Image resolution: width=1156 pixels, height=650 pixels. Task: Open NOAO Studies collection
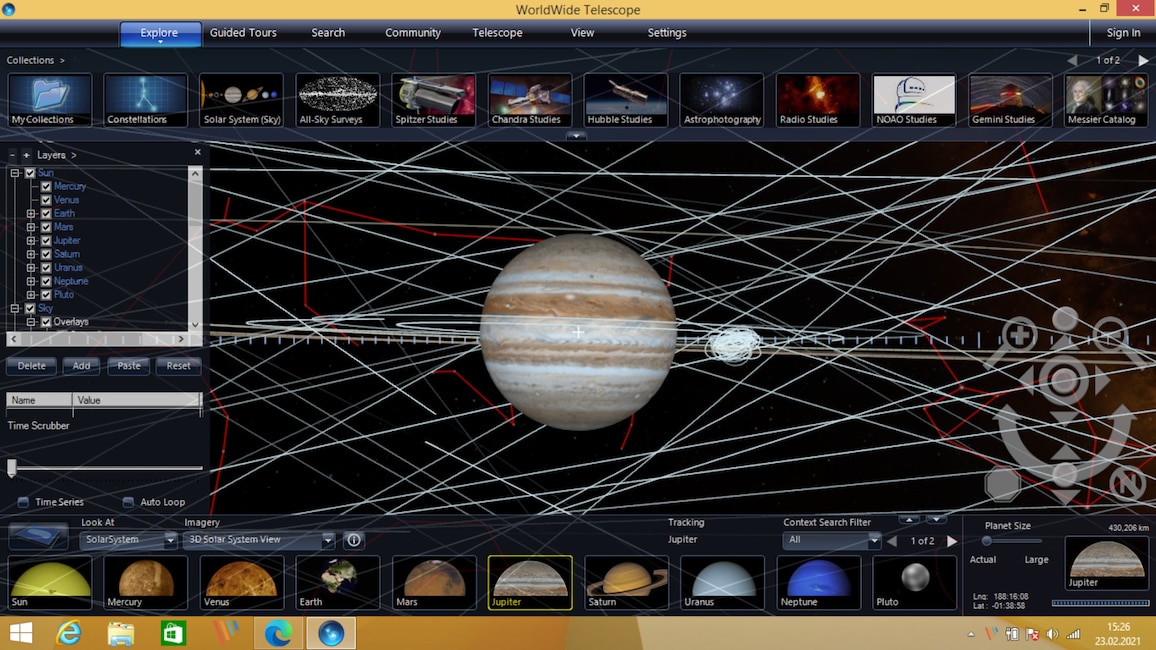point(914,99)
